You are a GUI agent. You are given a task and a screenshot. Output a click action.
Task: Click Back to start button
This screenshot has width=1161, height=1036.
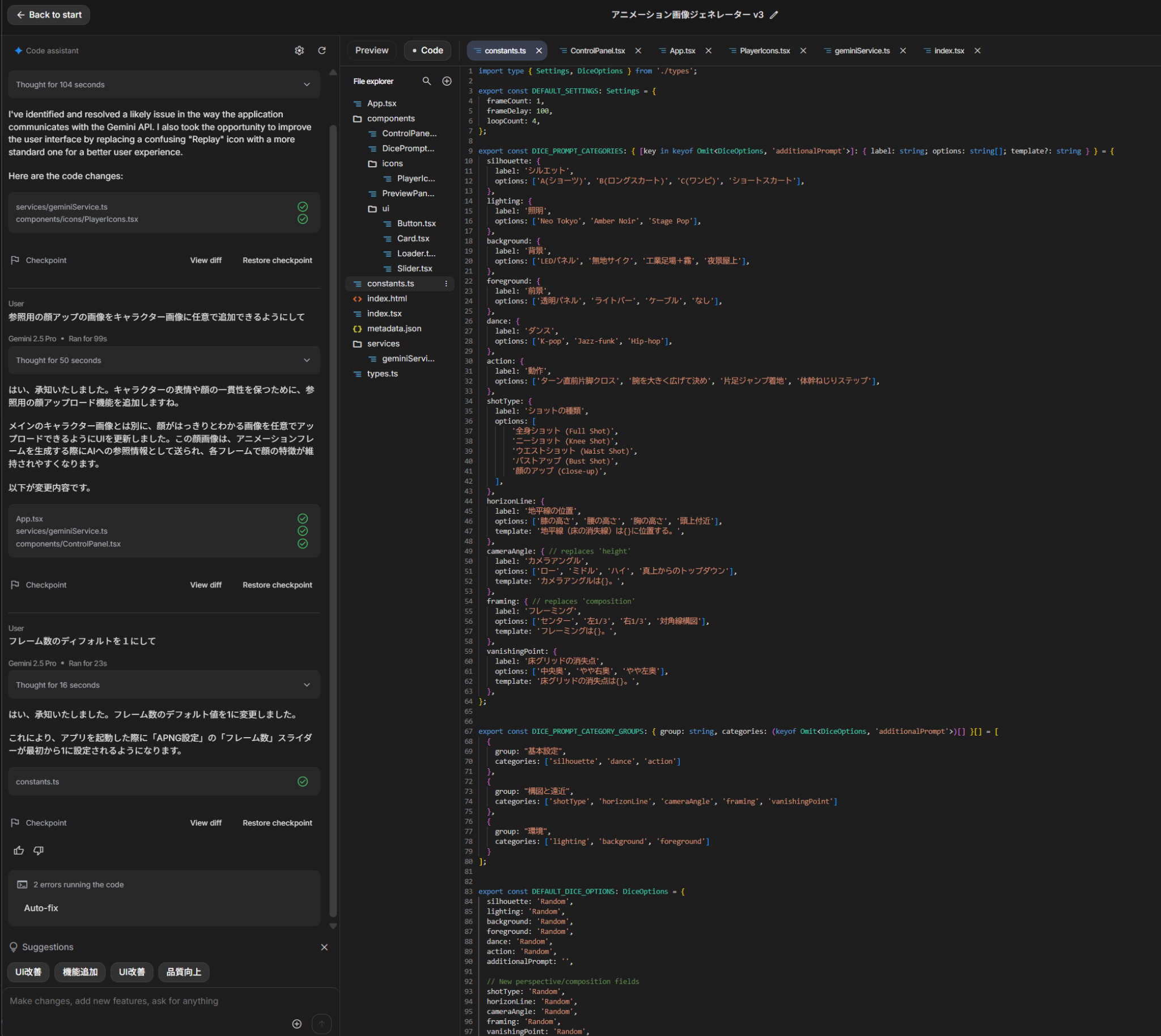(x=49, y=15)
